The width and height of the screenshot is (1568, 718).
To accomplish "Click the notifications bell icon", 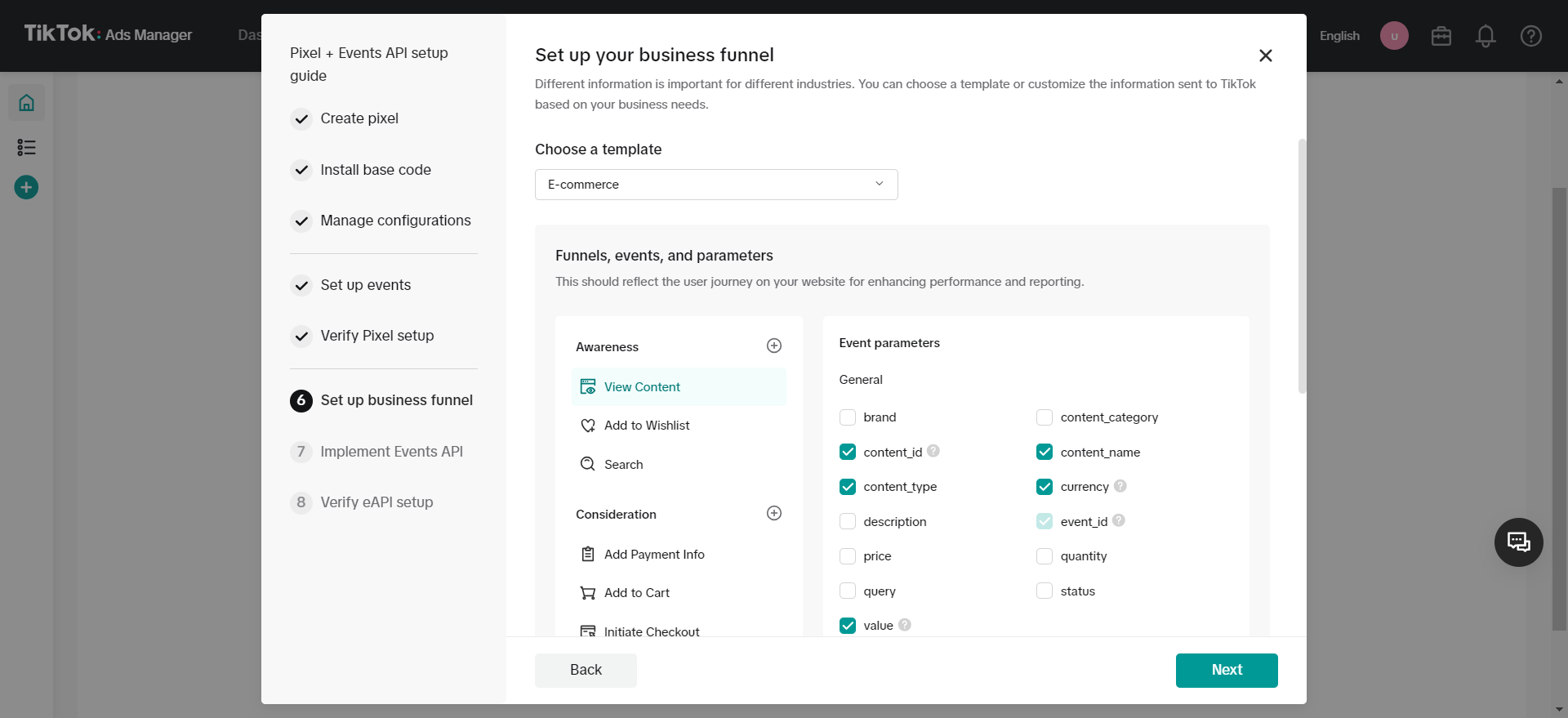I will click(1486, 36).
